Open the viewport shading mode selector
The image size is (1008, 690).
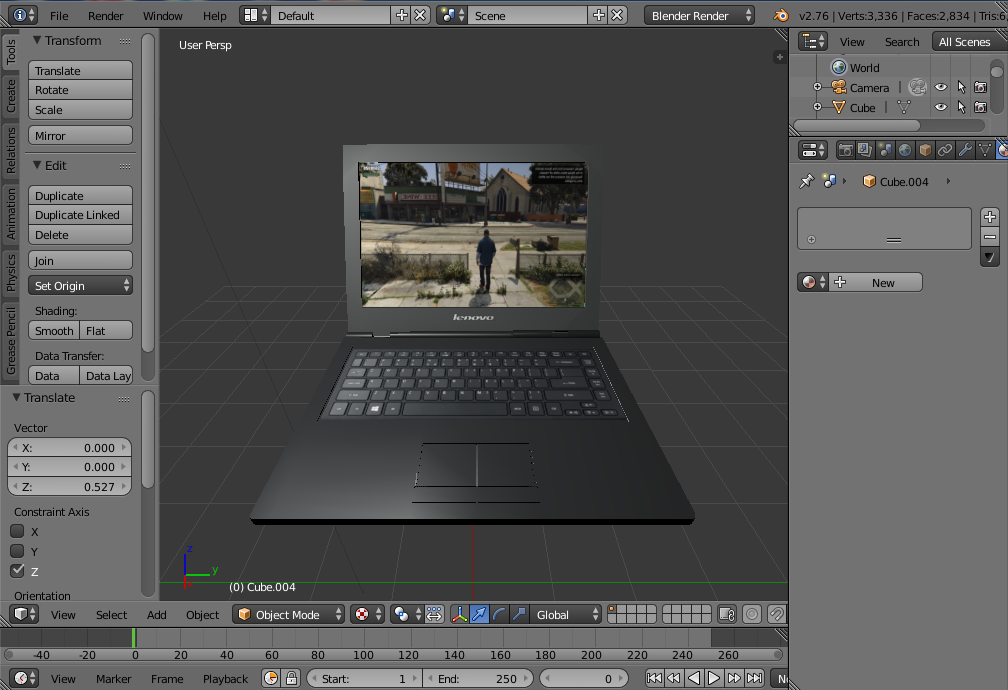coord(368,614)
